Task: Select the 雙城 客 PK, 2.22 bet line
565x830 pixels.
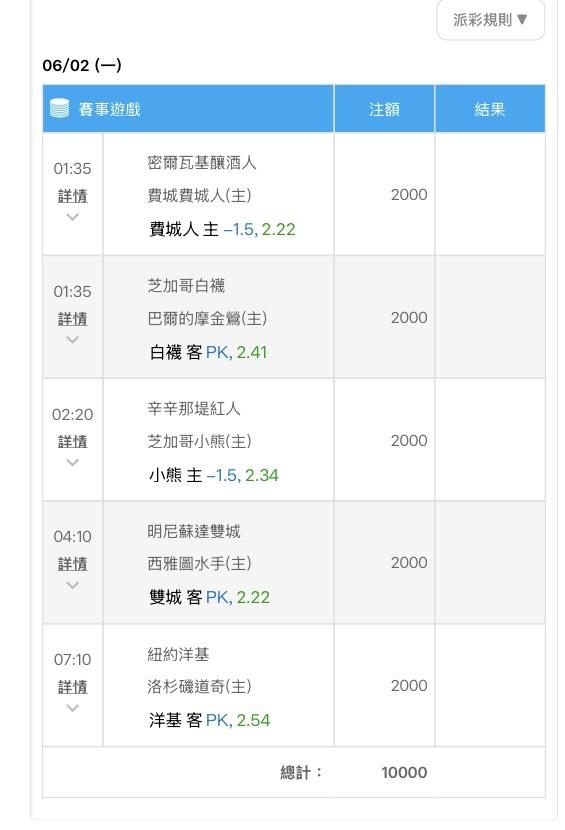Action: pyautogui.click(x=210, y=597)
